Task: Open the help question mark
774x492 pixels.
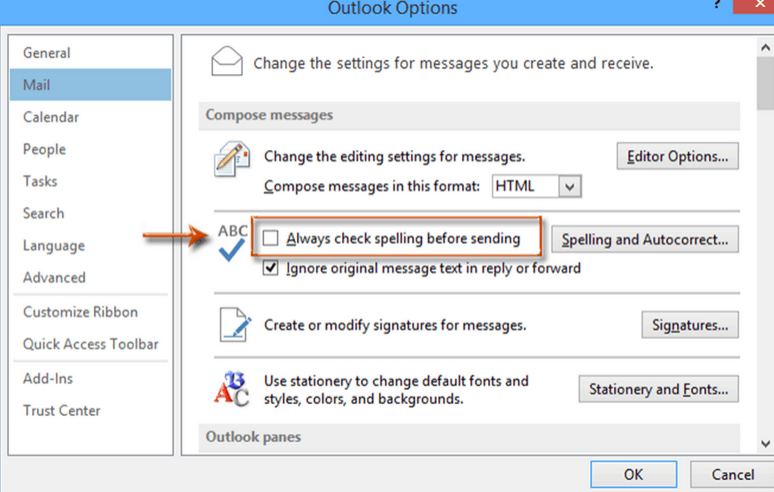Action: (717, 4)
